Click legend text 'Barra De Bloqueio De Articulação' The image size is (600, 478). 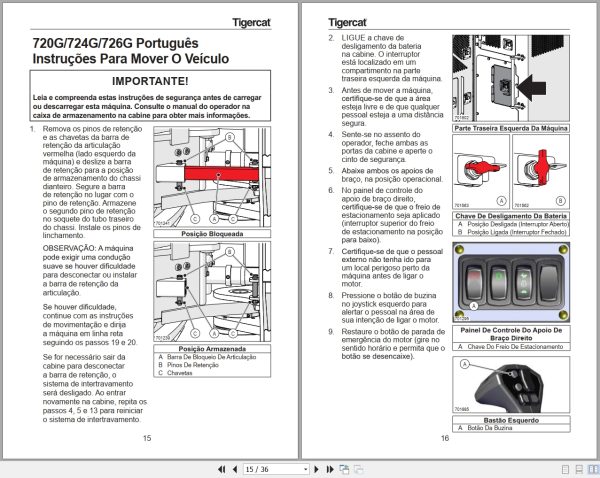click(212, 357)
